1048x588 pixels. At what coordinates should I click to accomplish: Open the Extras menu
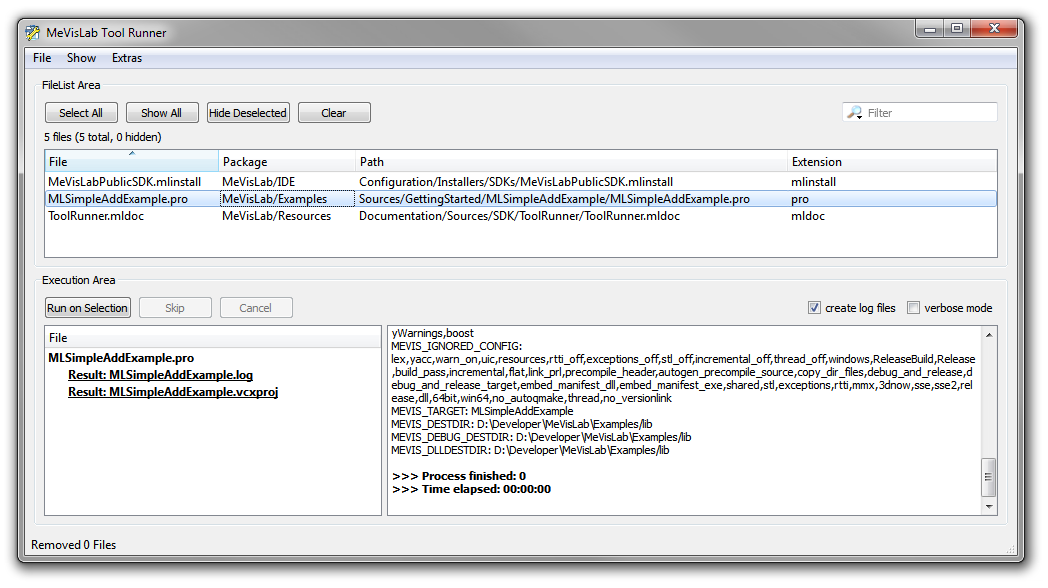[127, 58]
